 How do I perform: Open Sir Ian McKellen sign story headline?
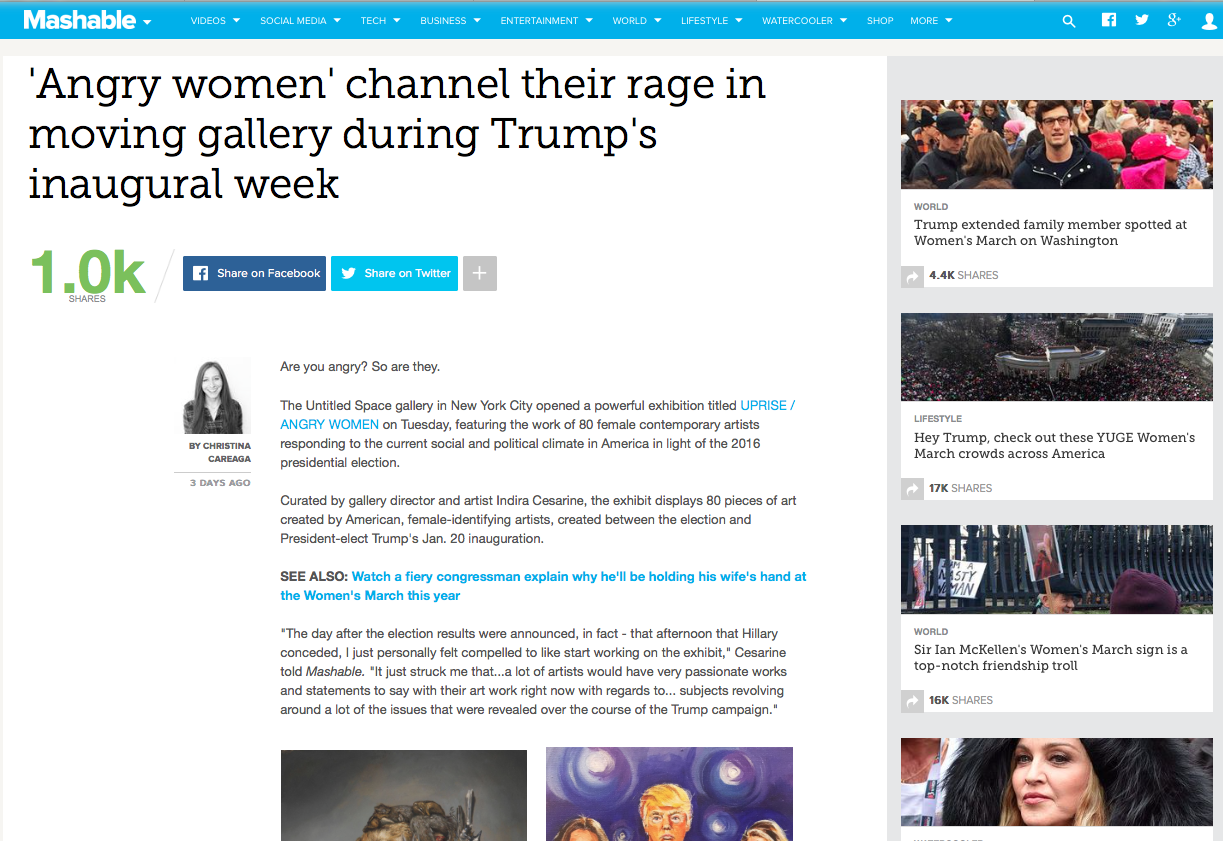pyautogui.click(x=1050, y=657)
